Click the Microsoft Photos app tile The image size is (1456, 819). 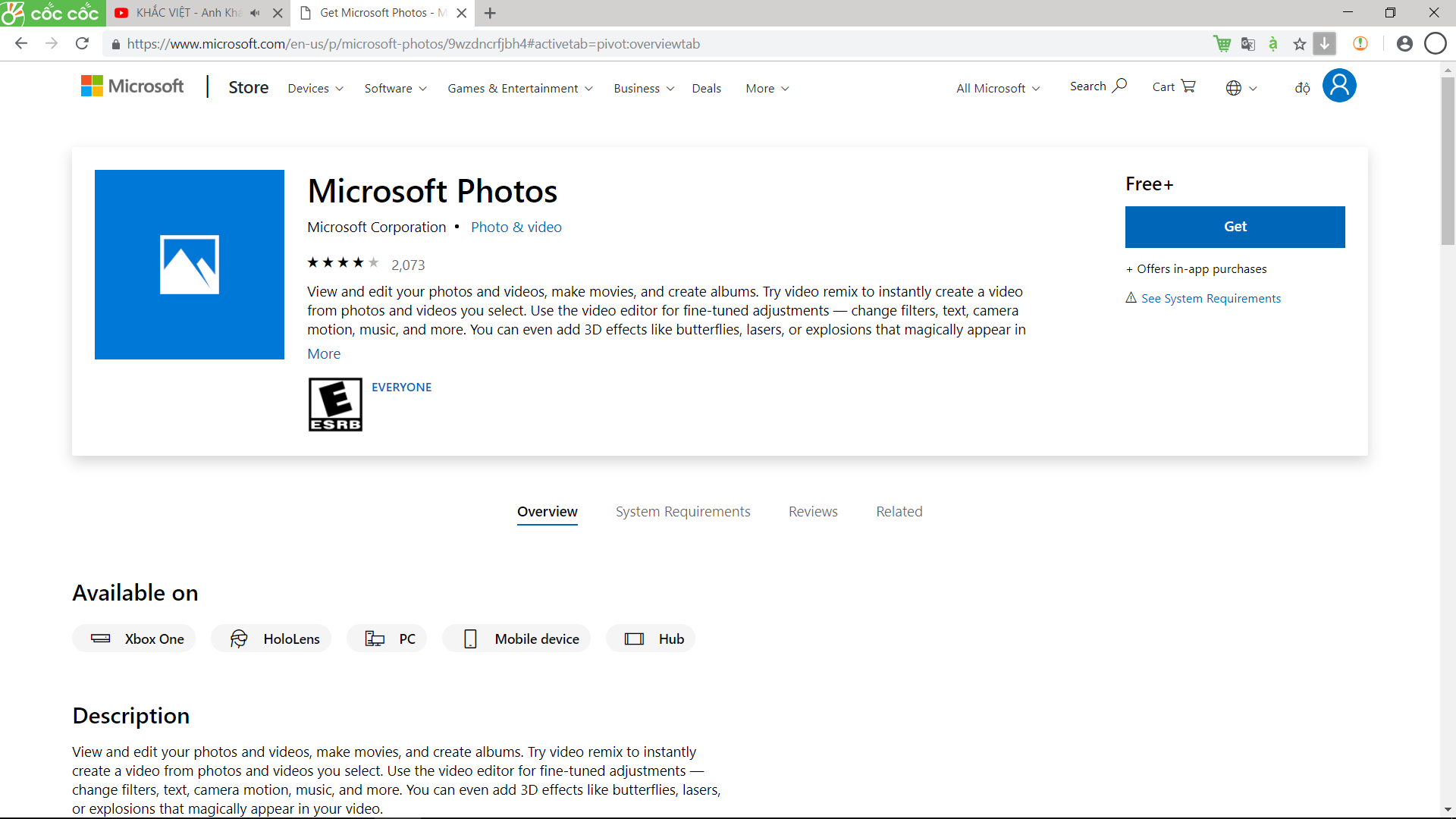click(190, 265)
